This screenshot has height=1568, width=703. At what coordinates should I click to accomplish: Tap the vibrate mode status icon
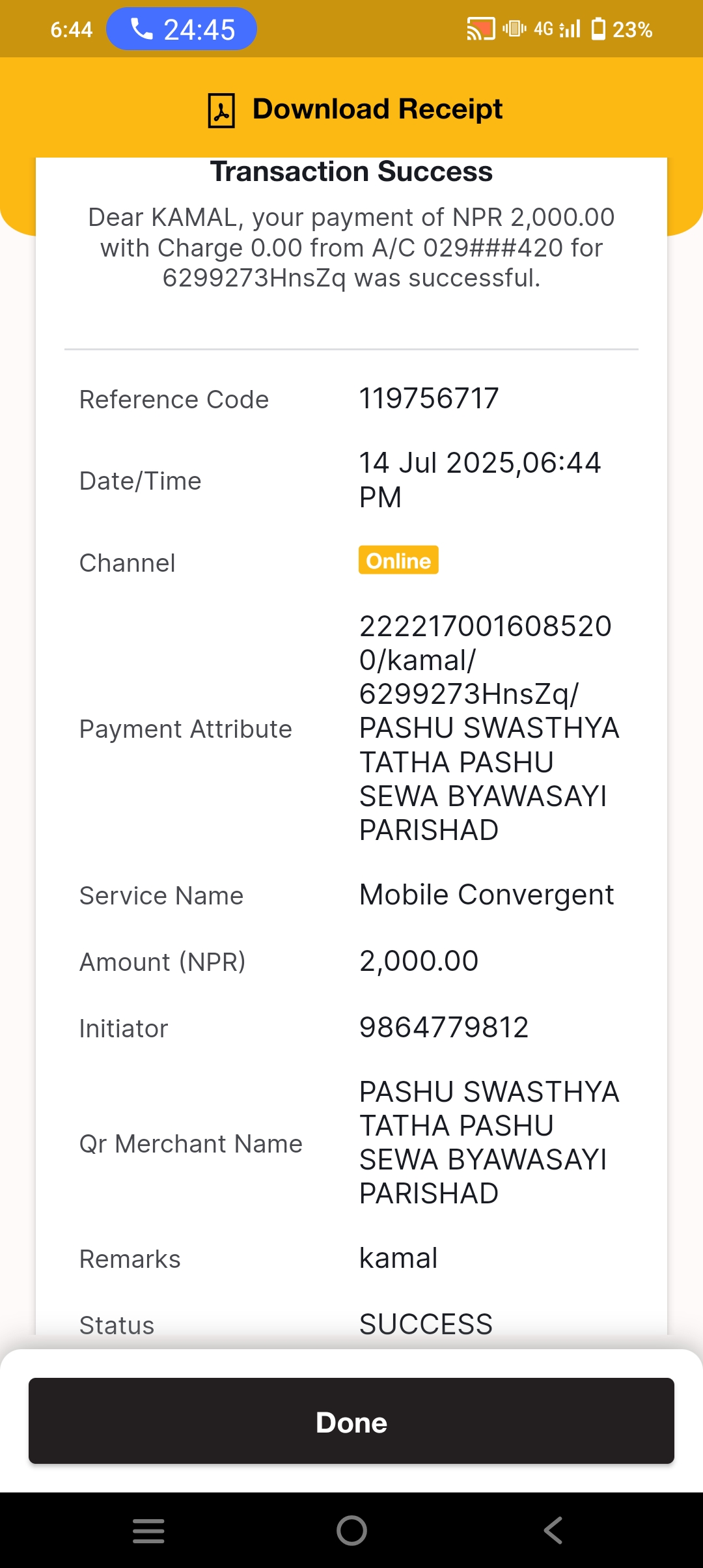coord(514,29)
